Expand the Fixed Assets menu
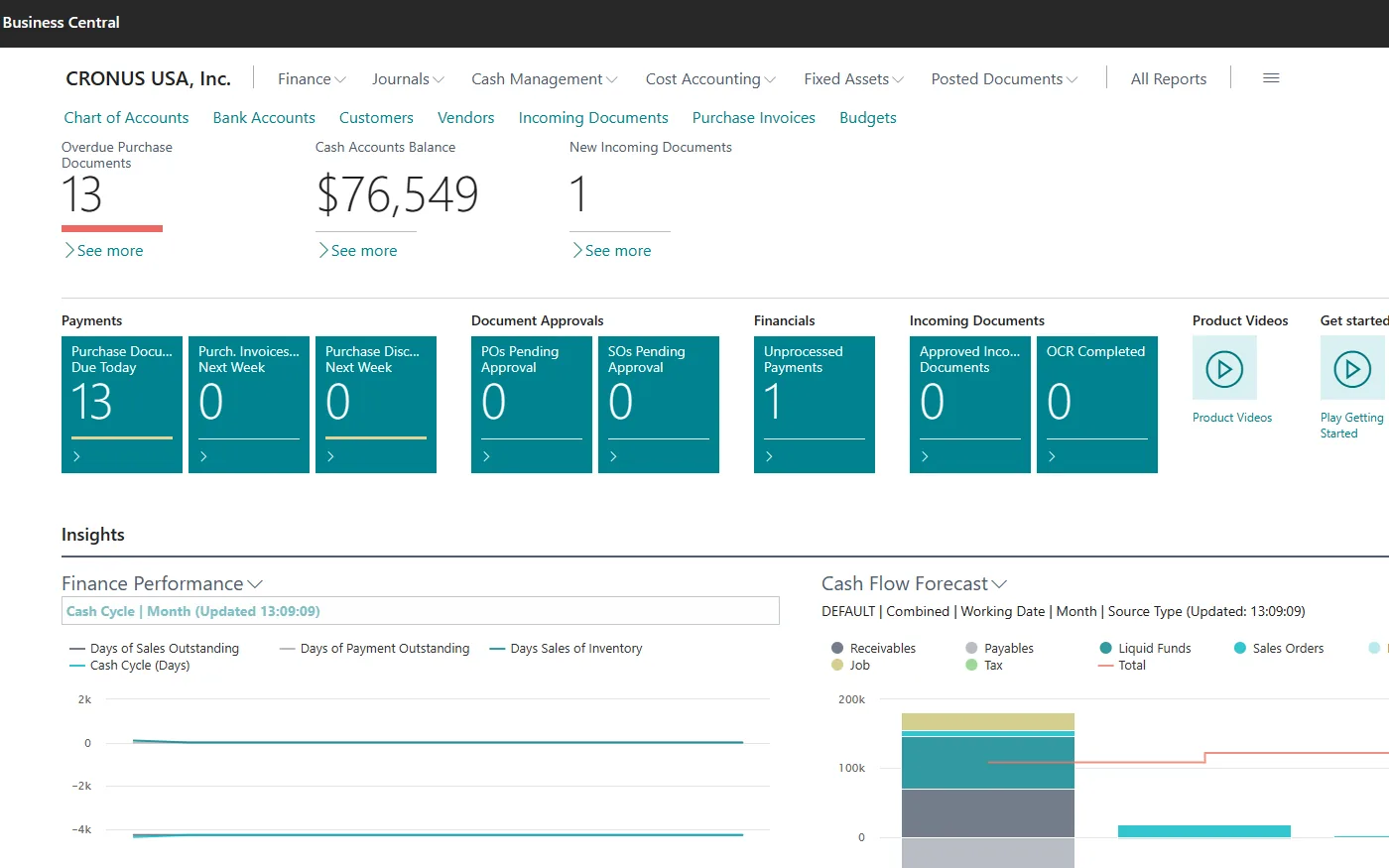Screen dimensions: 1389x868 click(853, 79)
